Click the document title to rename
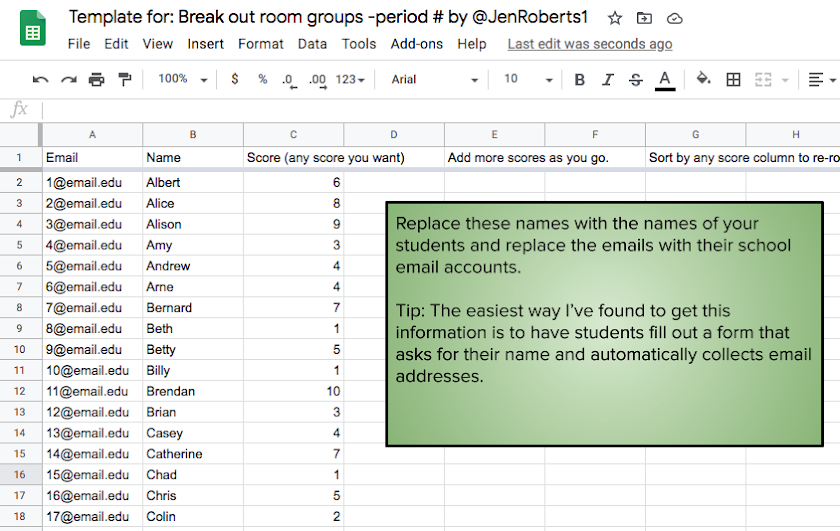This screenshot has height=531, width=840. pos(328,17)
